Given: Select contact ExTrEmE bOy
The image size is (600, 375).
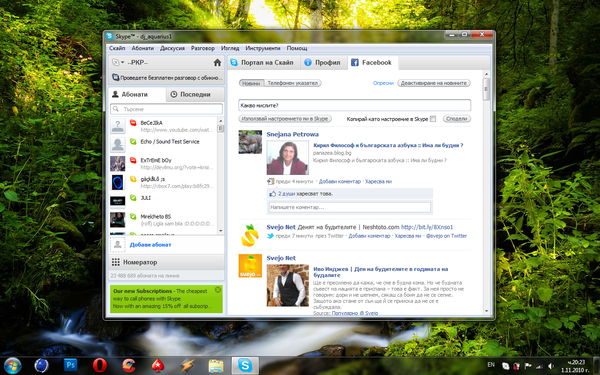Looking at the screenshot, I should pos(163,164).
